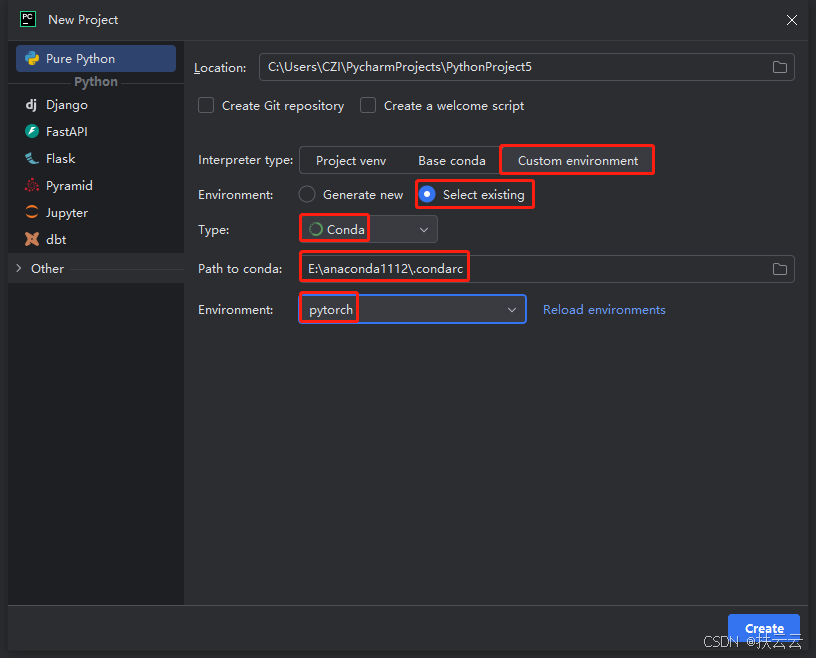Open the Type dropdown arrow
This screenshot has width=816, height=658.
point(424,230)
